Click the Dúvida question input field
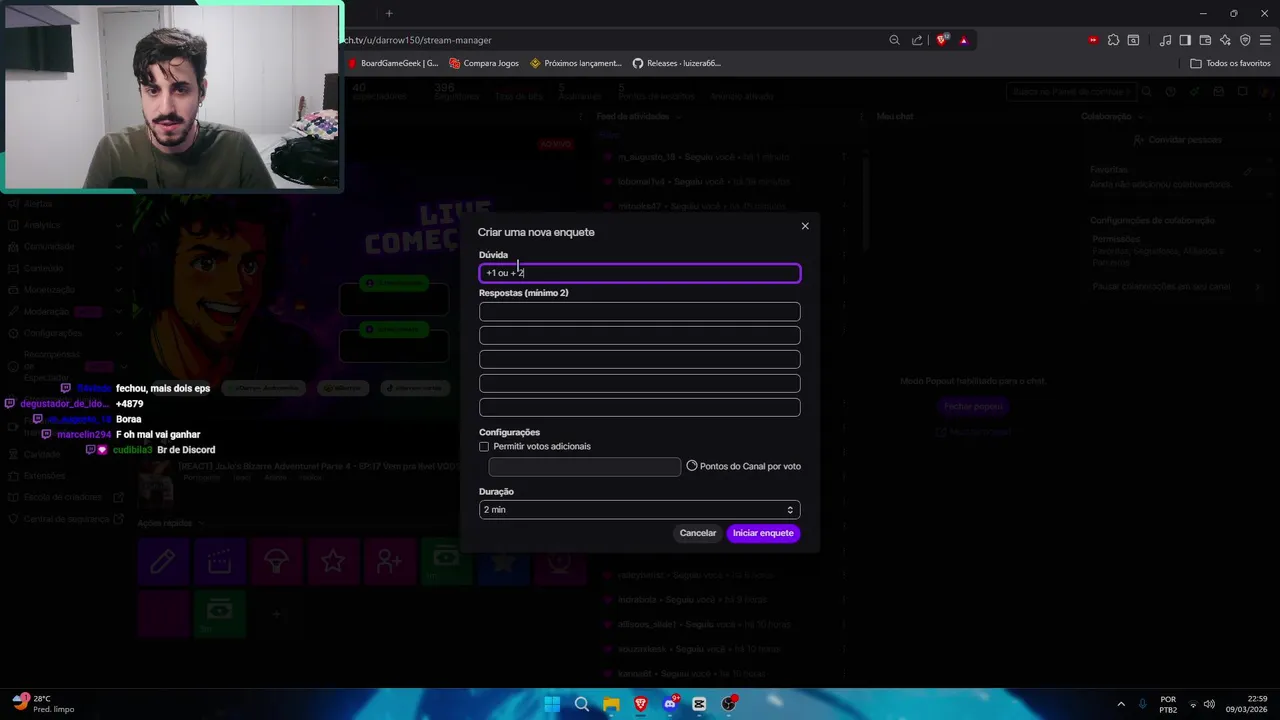Screen dimensions: 1280x720 pyautogui.click(x=640, y=273)
